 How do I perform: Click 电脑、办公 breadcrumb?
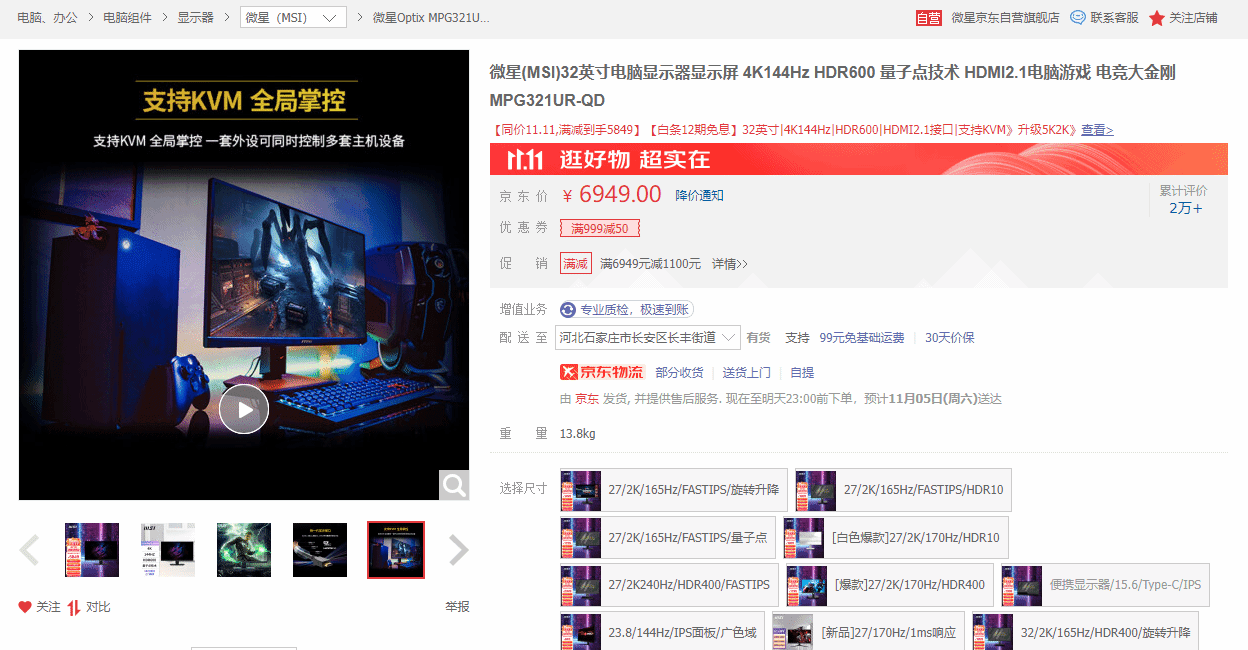click(x=47, y=18)
